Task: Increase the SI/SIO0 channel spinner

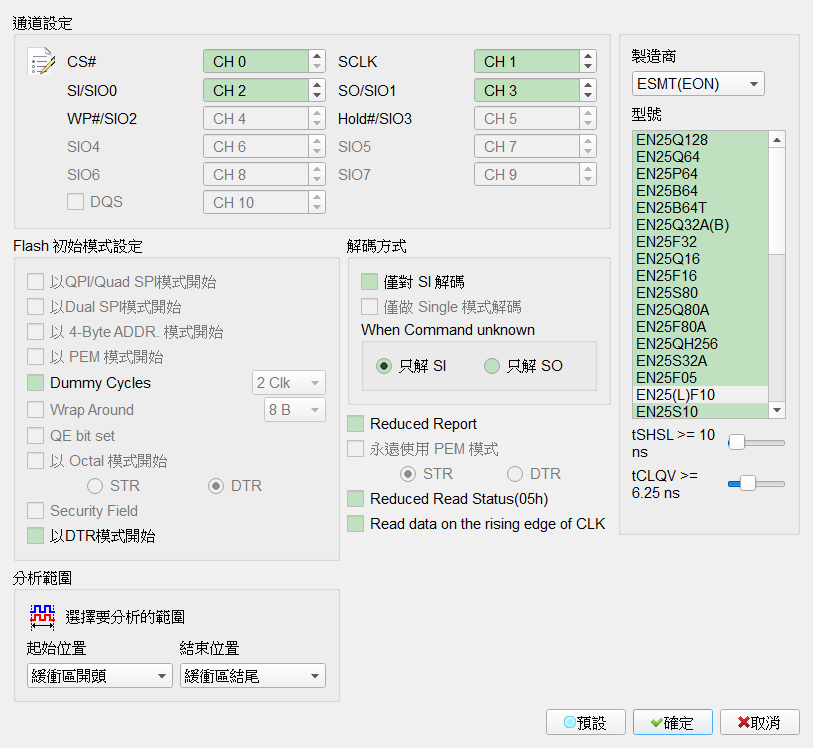Action: point(317,84)
